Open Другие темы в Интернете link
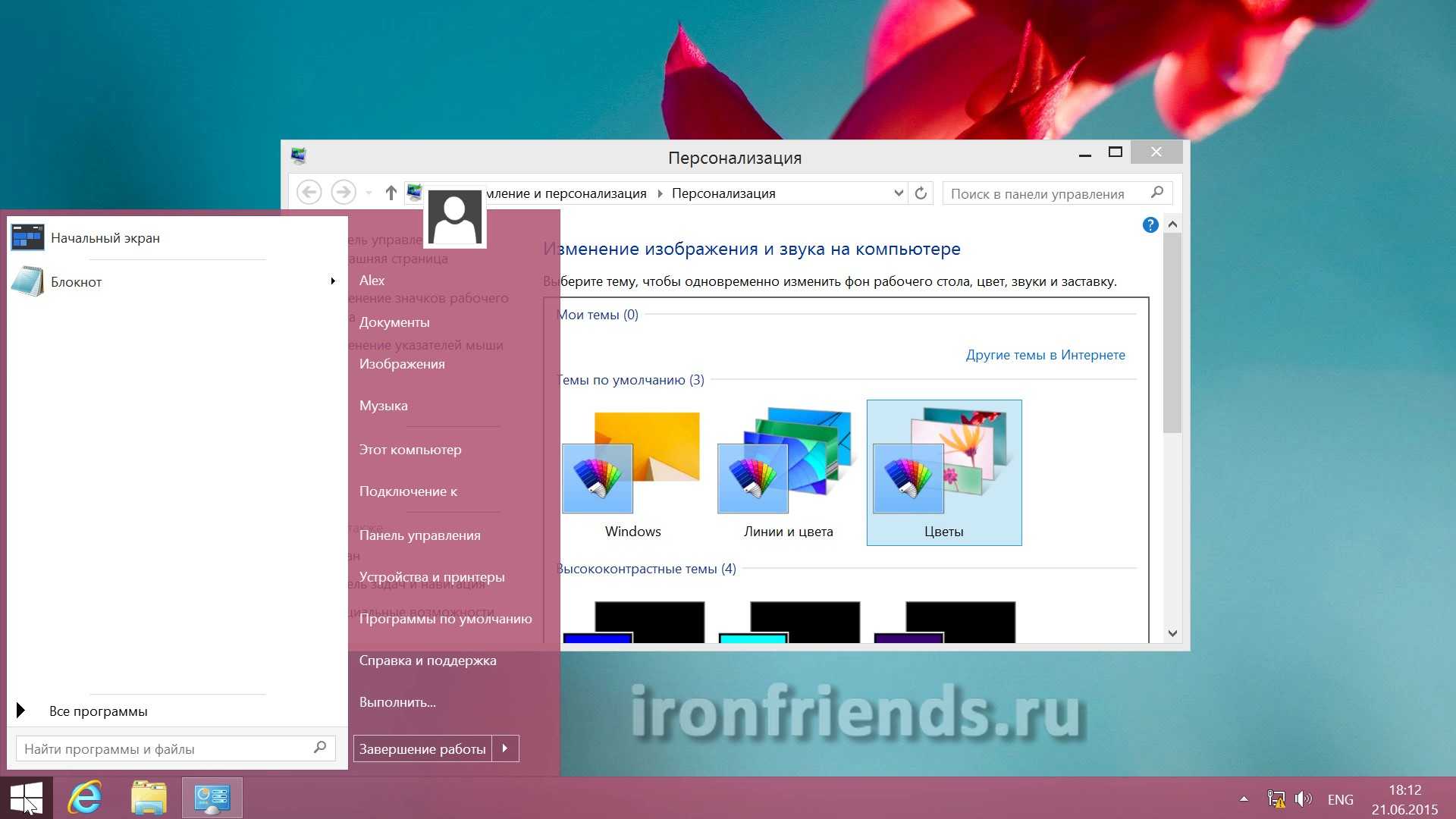 1045,355
